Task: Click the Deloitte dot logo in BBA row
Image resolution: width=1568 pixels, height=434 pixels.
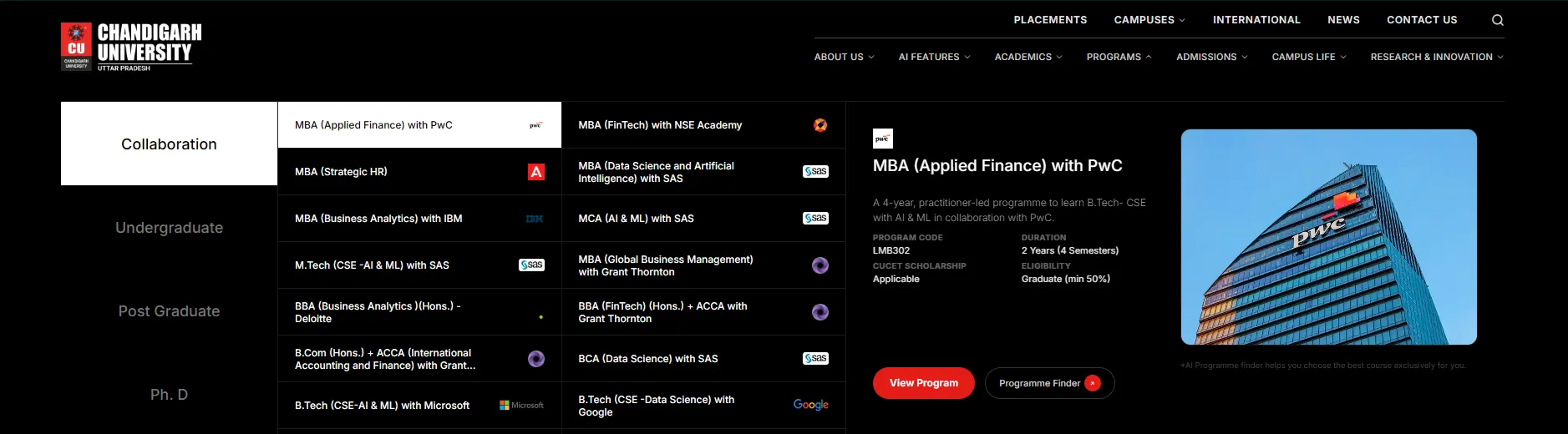Action: pyautogui.click(x=540, y=317)
